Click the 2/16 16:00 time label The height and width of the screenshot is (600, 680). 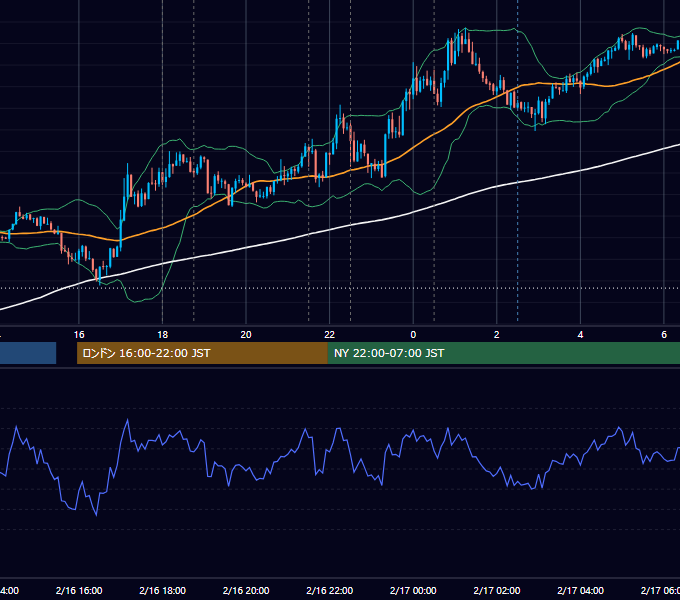(x=79, y=590)
